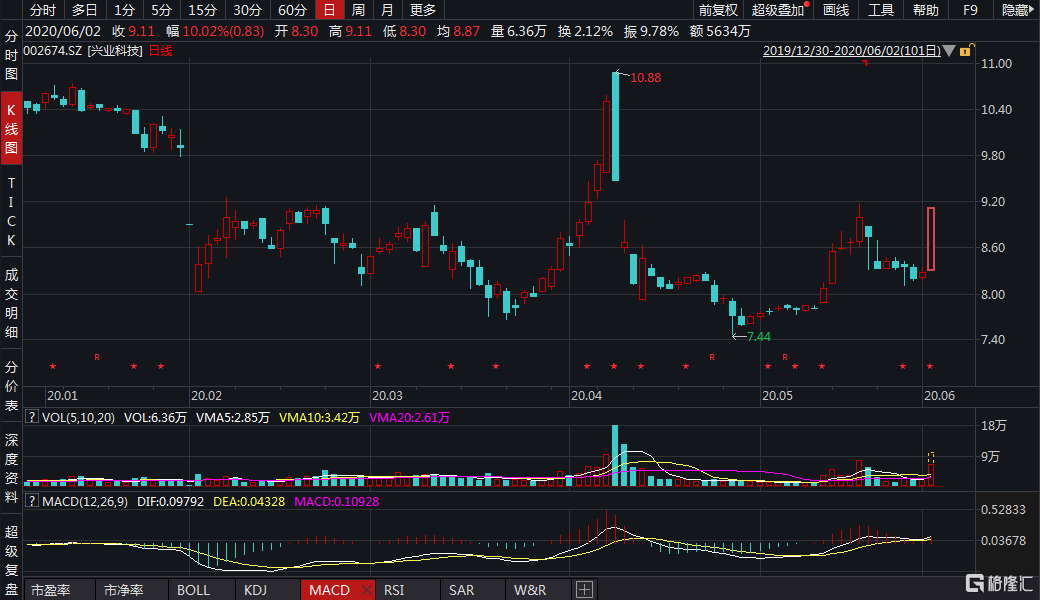Click the VMA10:3.42万 value
The image size is (1040, 600).
point(319,417)
